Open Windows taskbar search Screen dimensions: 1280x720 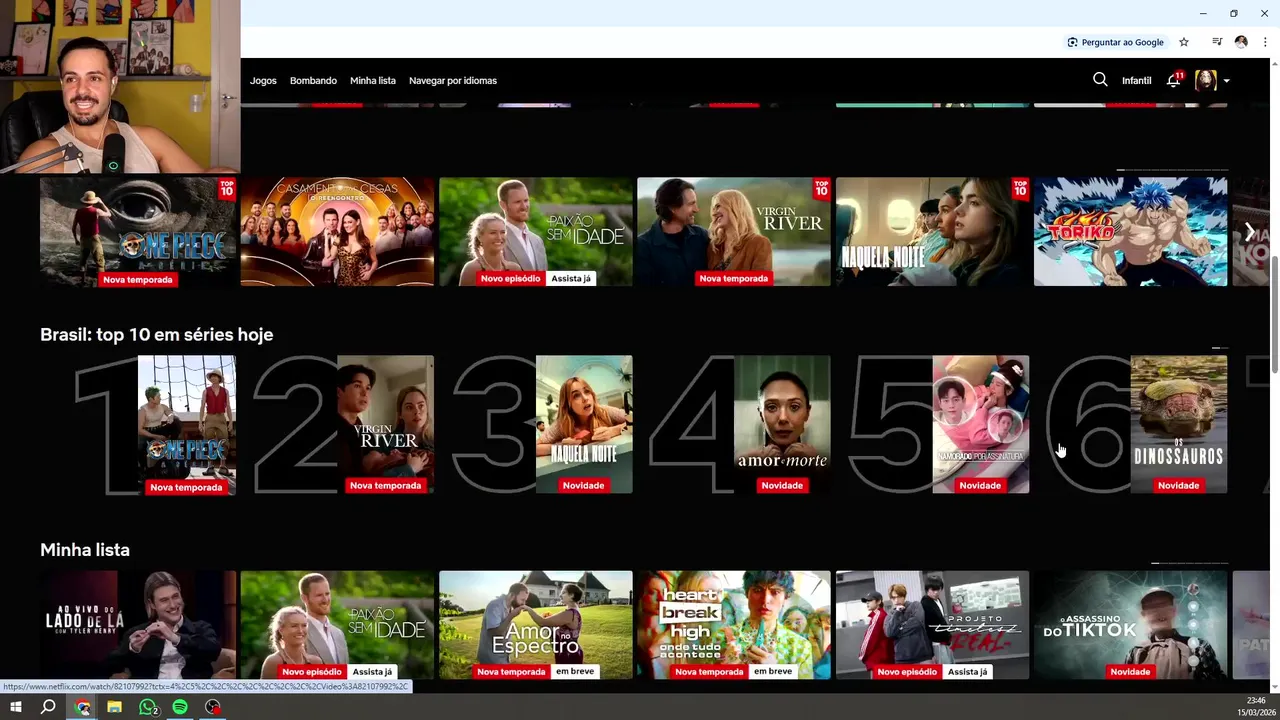[x=48, y=707]
